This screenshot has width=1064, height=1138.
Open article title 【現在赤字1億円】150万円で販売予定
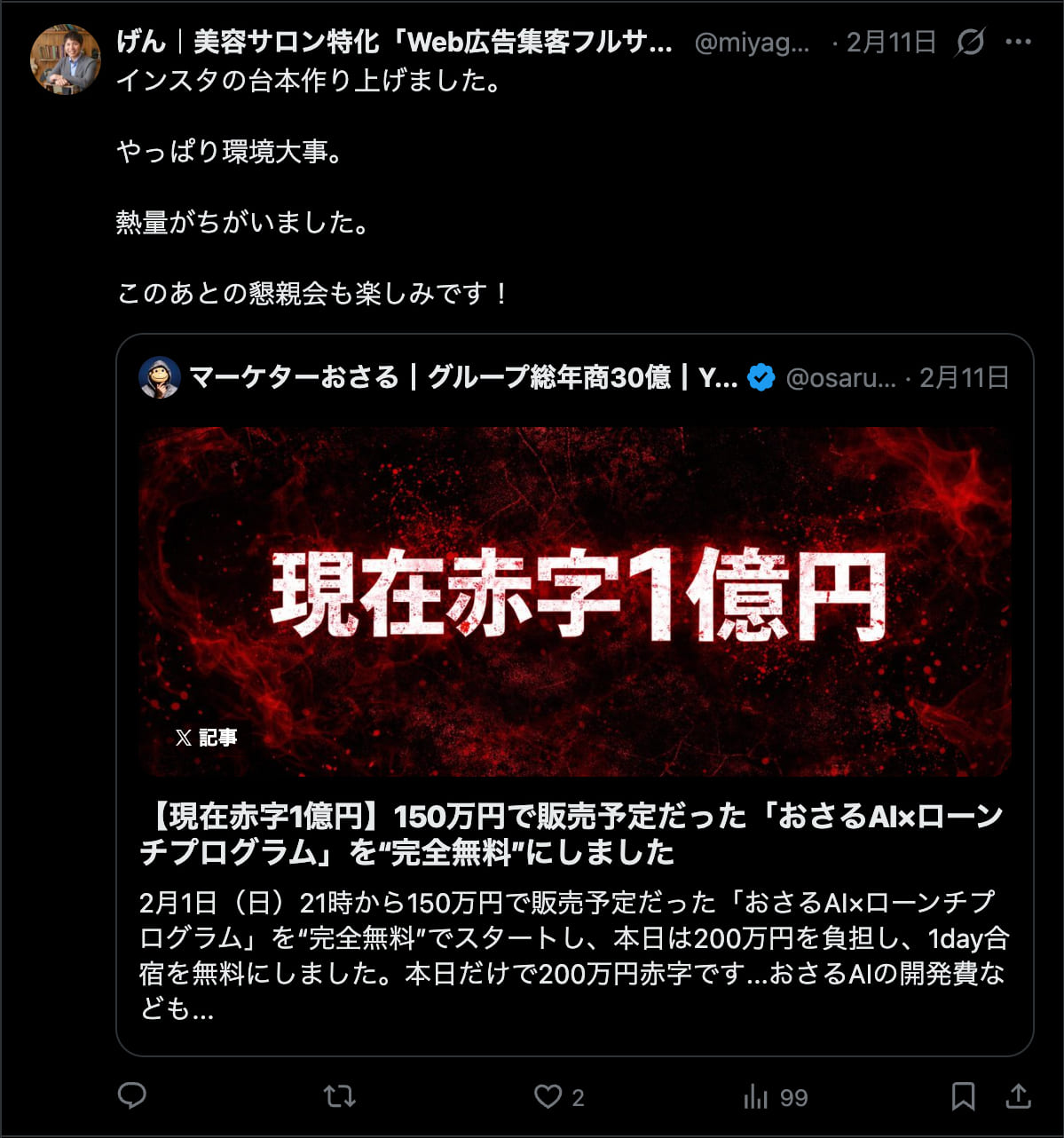(571, 834)
